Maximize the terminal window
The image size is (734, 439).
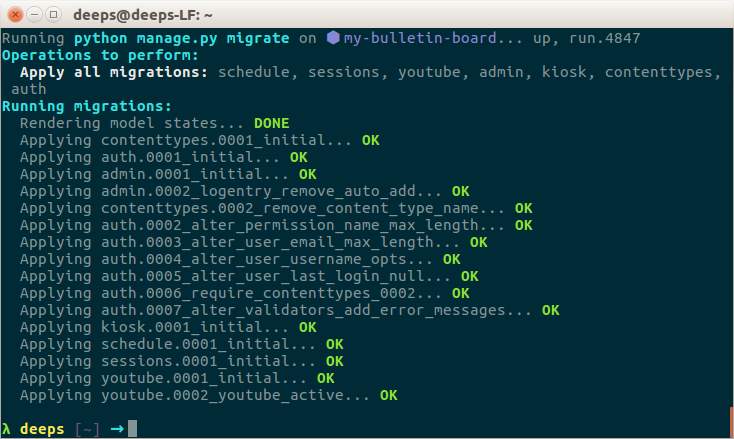coord(54,15)
